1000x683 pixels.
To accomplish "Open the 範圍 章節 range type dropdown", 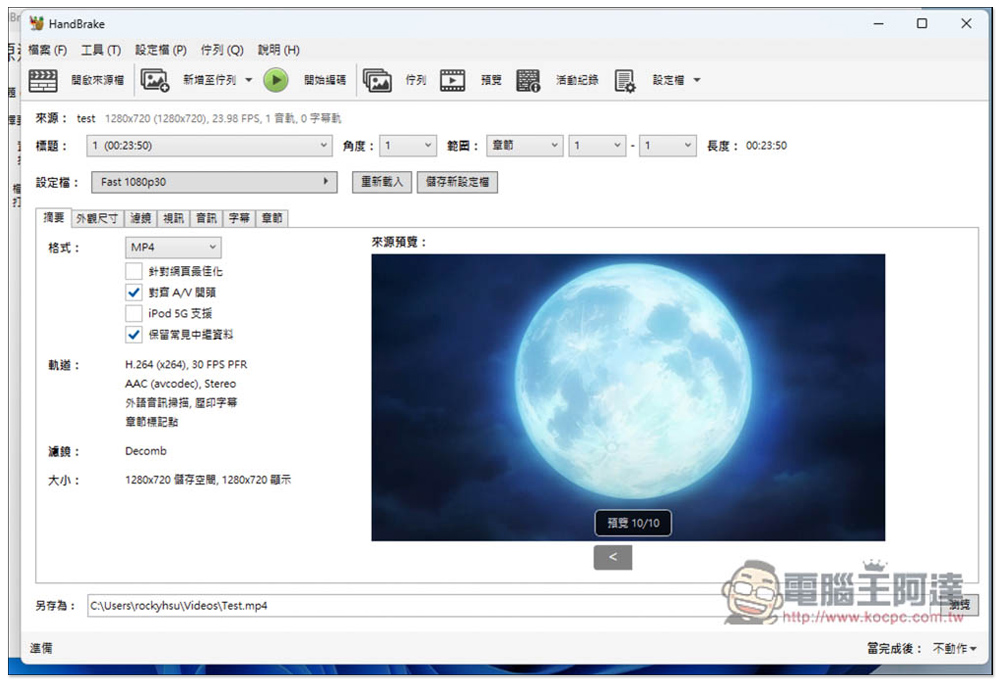I will coord(524,145).
